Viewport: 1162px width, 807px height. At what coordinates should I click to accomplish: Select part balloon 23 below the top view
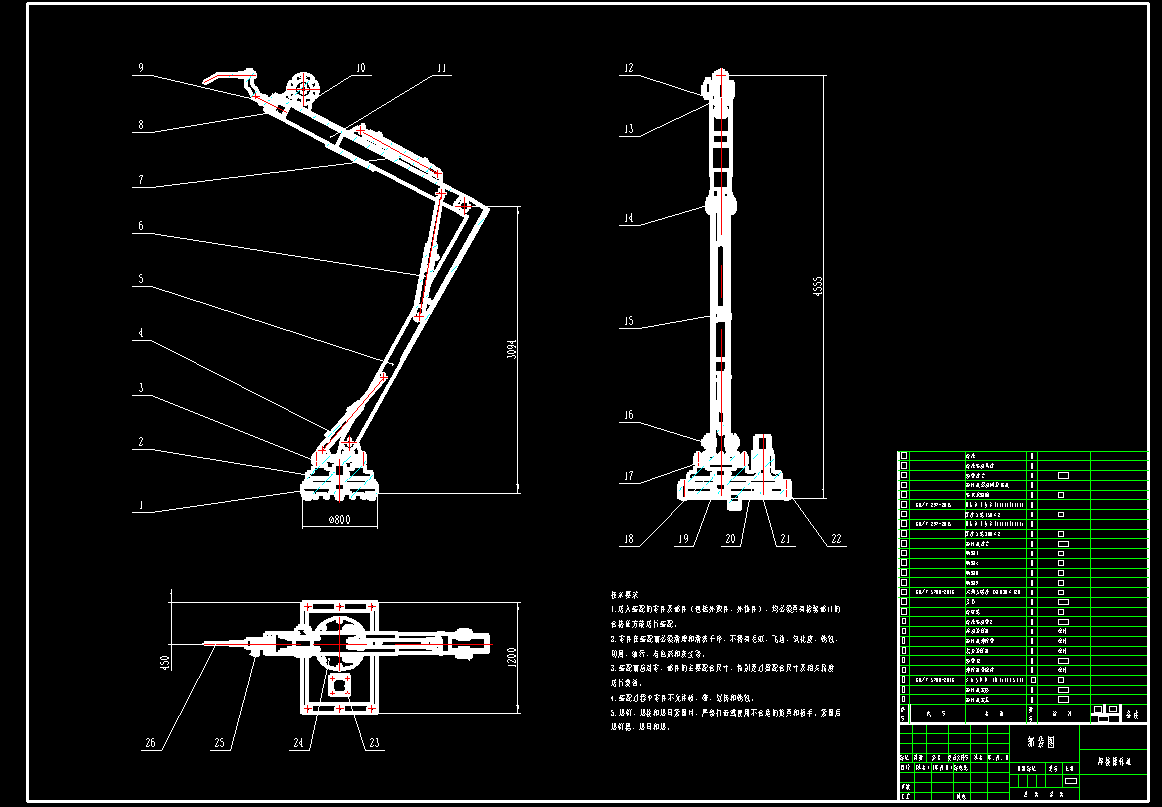(x=374, y=743)
